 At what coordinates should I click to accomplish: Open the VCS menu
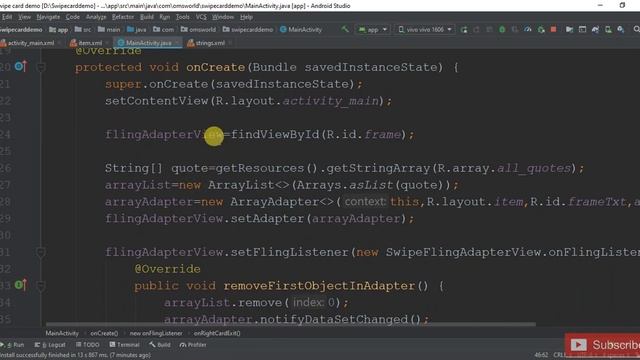pyautogui.click(x=201, y=17)
